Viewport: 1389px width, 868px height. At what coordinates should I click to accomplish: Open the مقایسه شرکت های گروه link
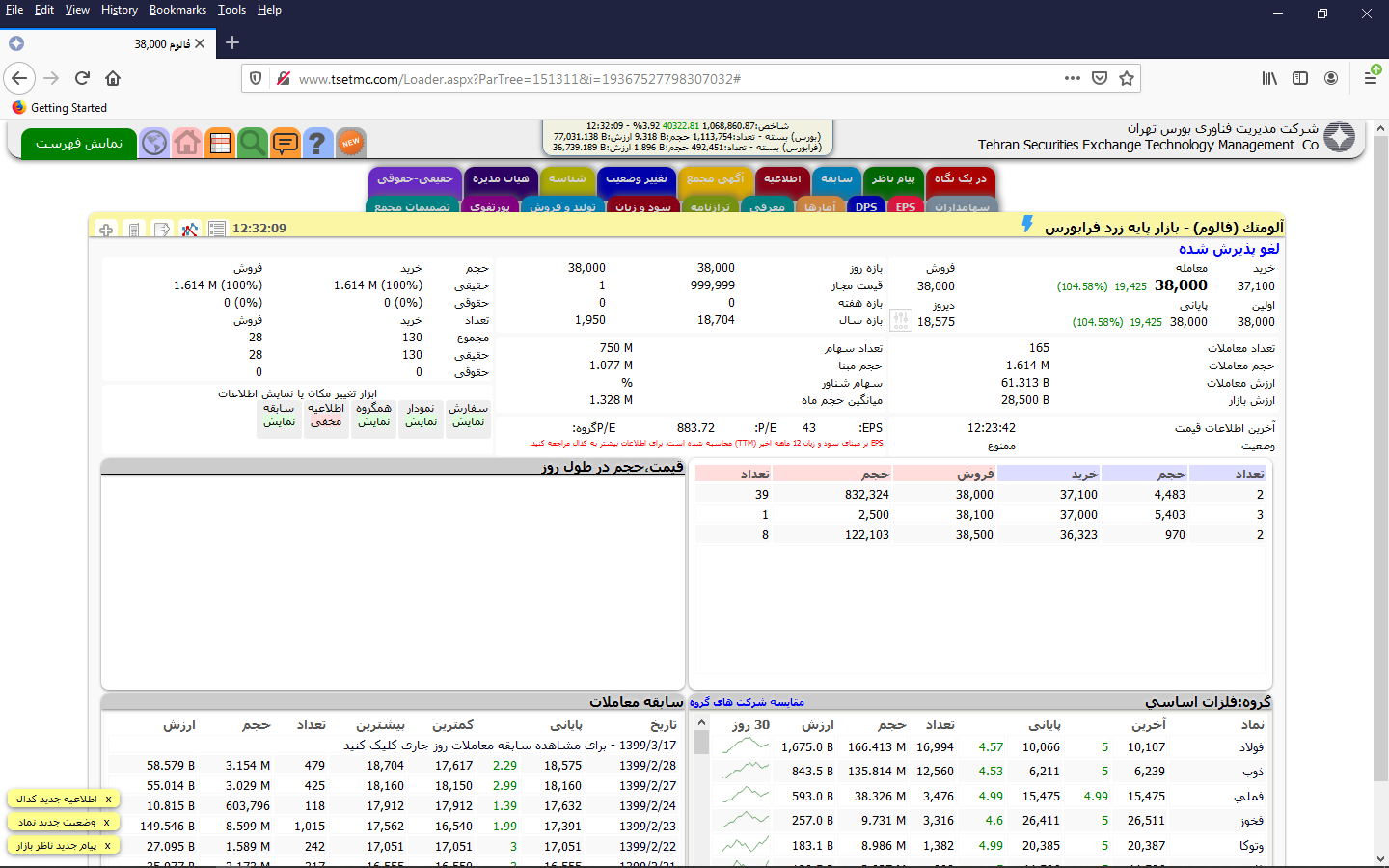(747, 702)
